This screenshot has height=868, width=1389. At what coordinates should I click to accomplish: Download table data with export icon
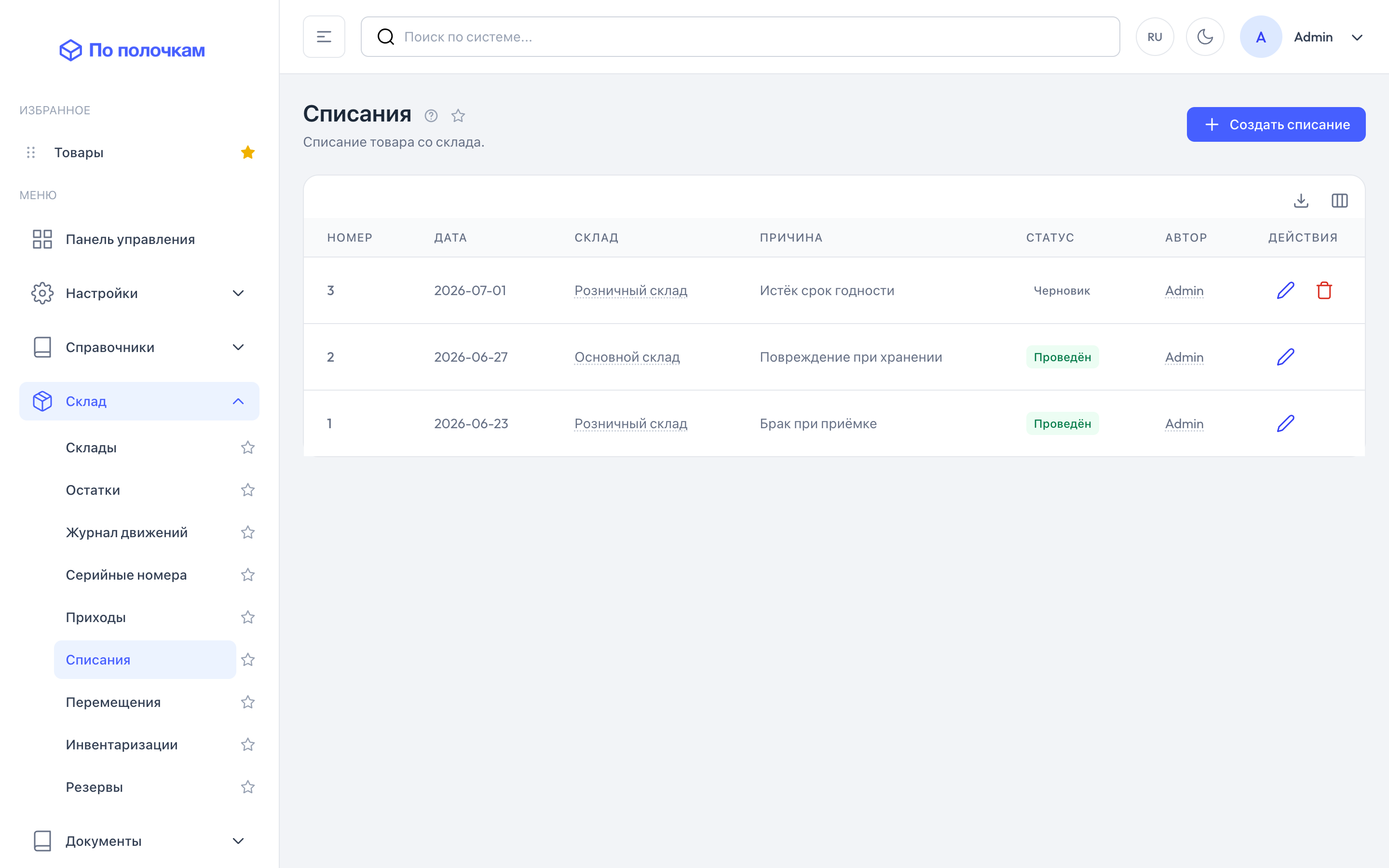pyautogui.click(x=1301, y=200)
